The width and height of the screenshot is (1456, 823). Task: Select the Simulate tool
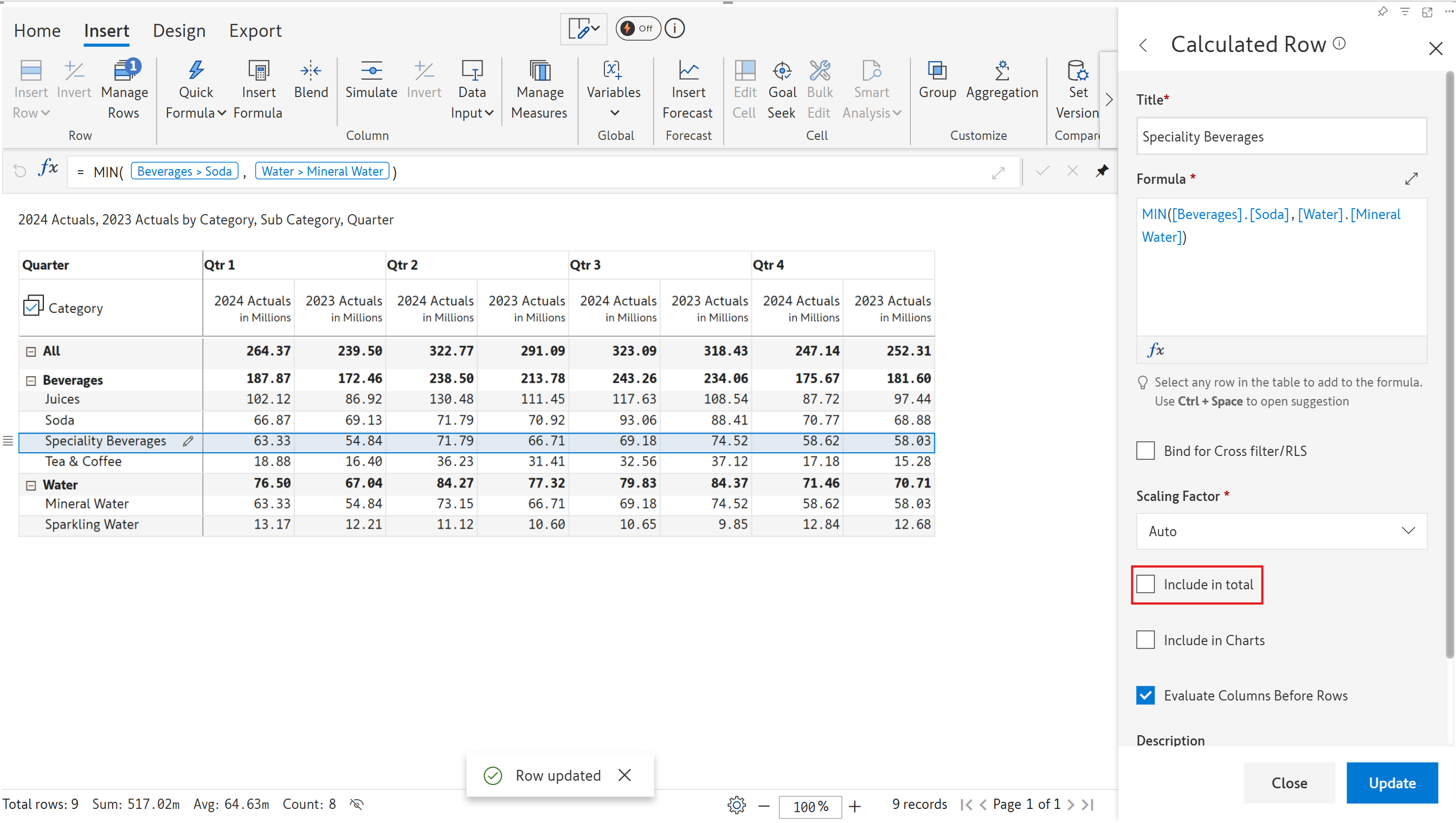371,80
